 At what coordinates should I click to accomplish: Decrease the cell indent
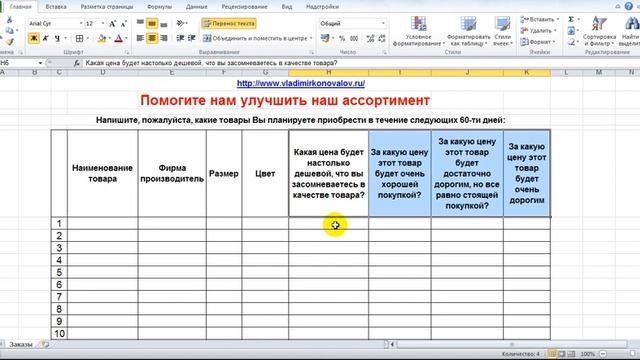(180, 38)
